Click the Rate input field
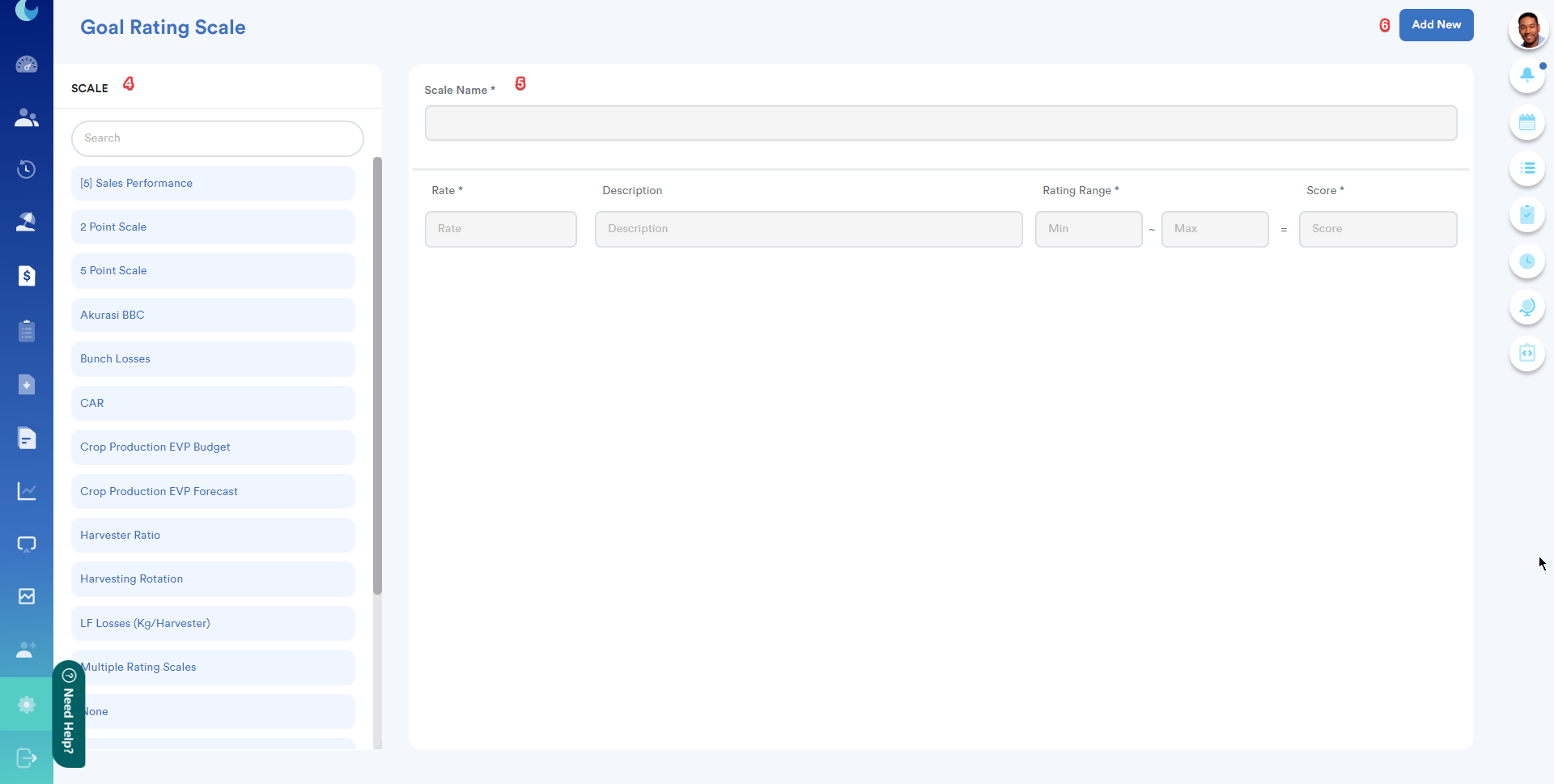 tap(500, 229)
